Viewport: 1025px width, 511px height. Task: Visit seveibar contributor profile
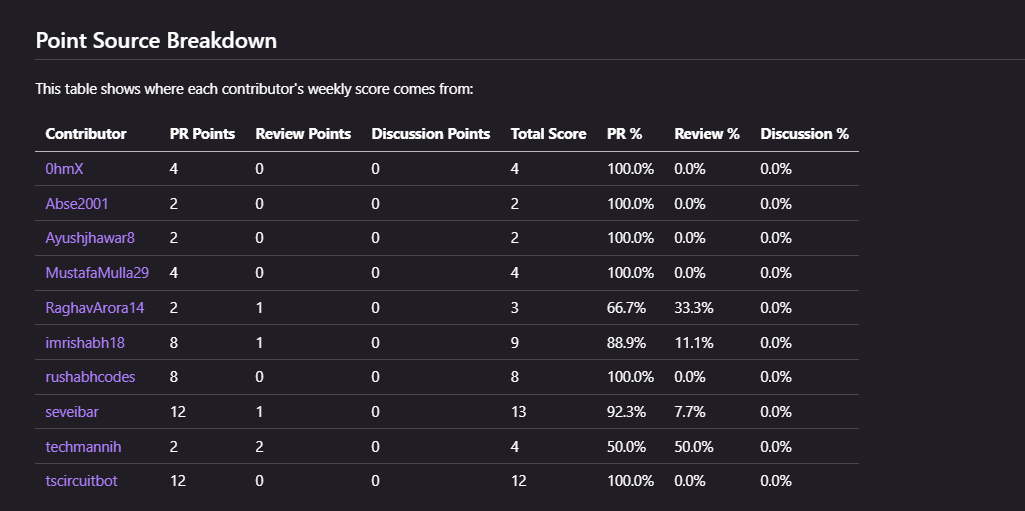(x=74, y=412)
